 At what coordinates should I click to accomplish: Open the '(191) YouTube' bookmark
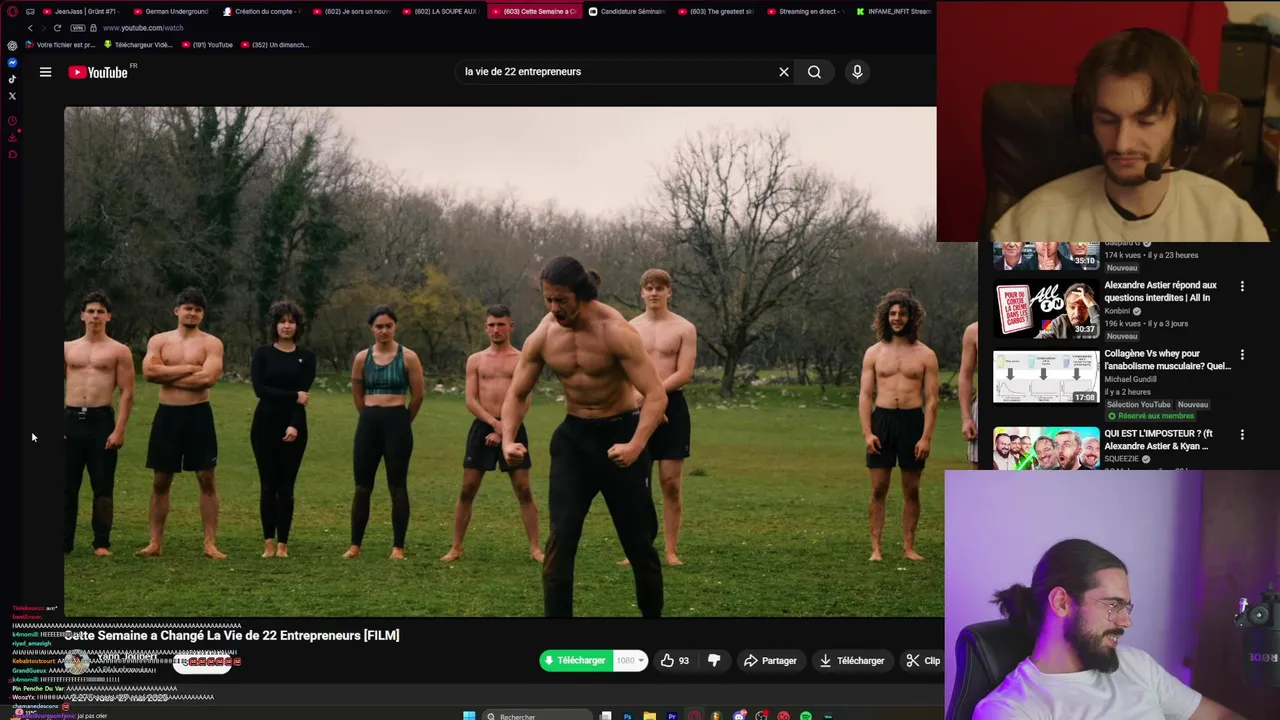[x=207, y=45]
